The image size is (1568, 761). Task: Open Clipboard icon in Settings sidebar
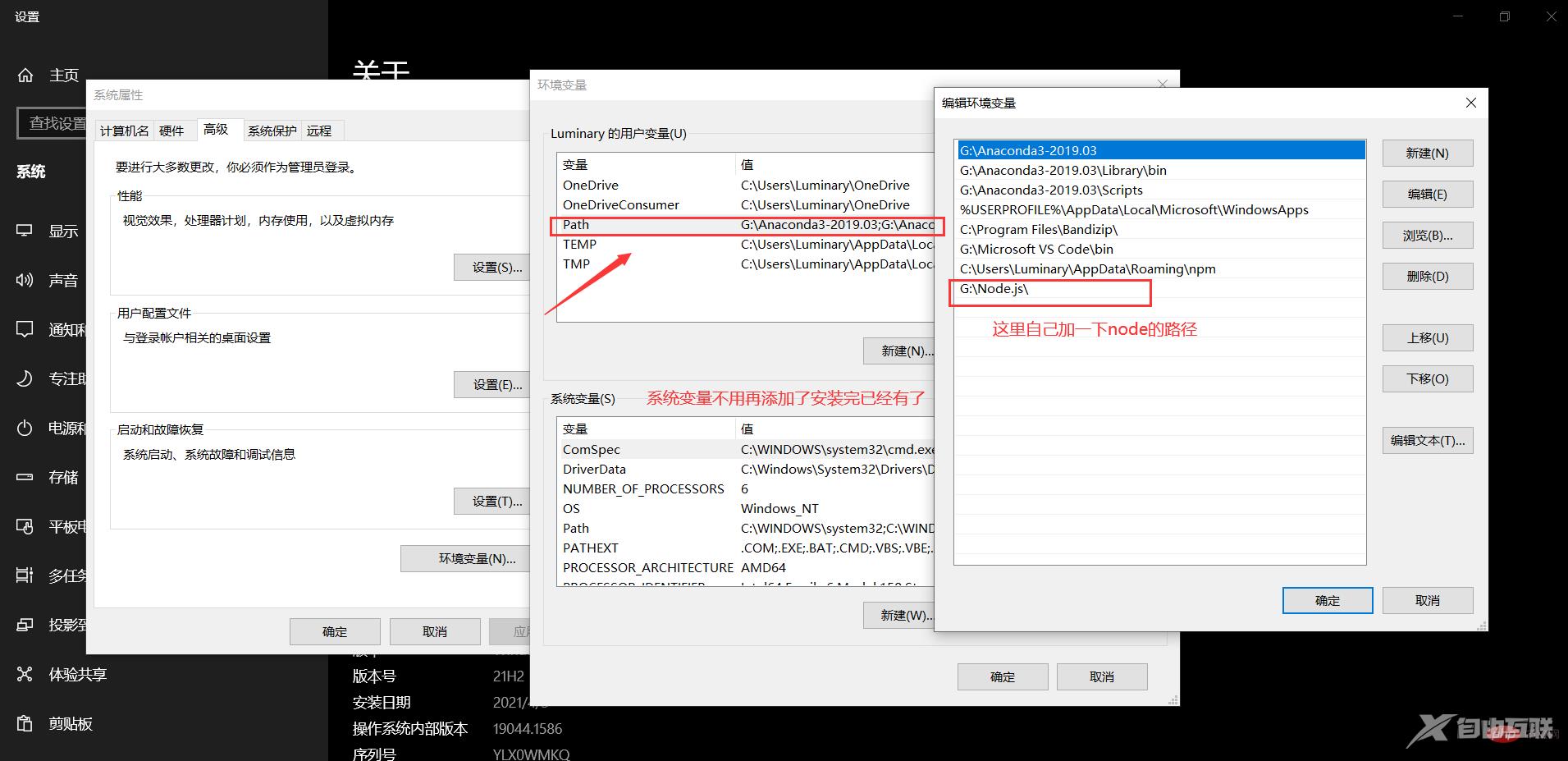pyautogui.click(x=25, y=723)
